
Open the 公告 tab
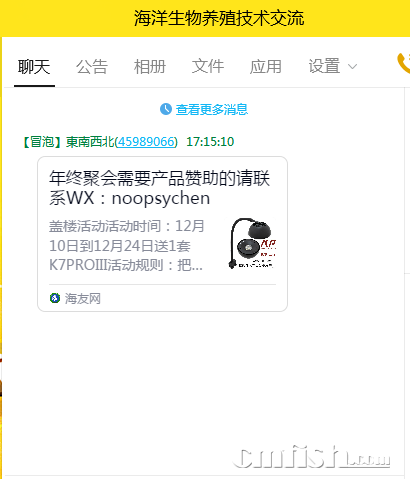tap(92, 67)
